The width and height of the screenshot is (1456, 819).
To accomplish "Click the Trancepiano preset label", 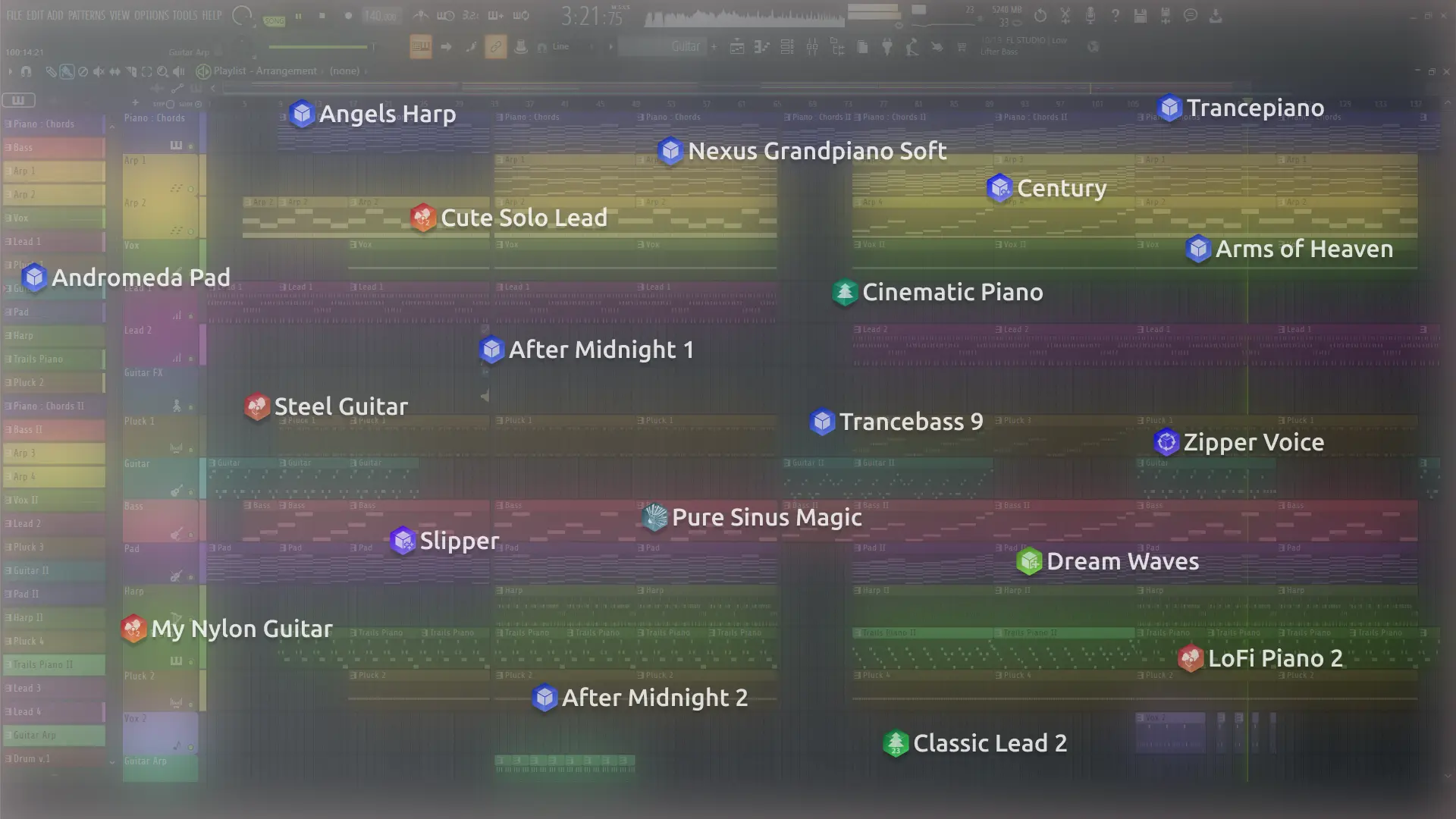I will coord(1255,108).
